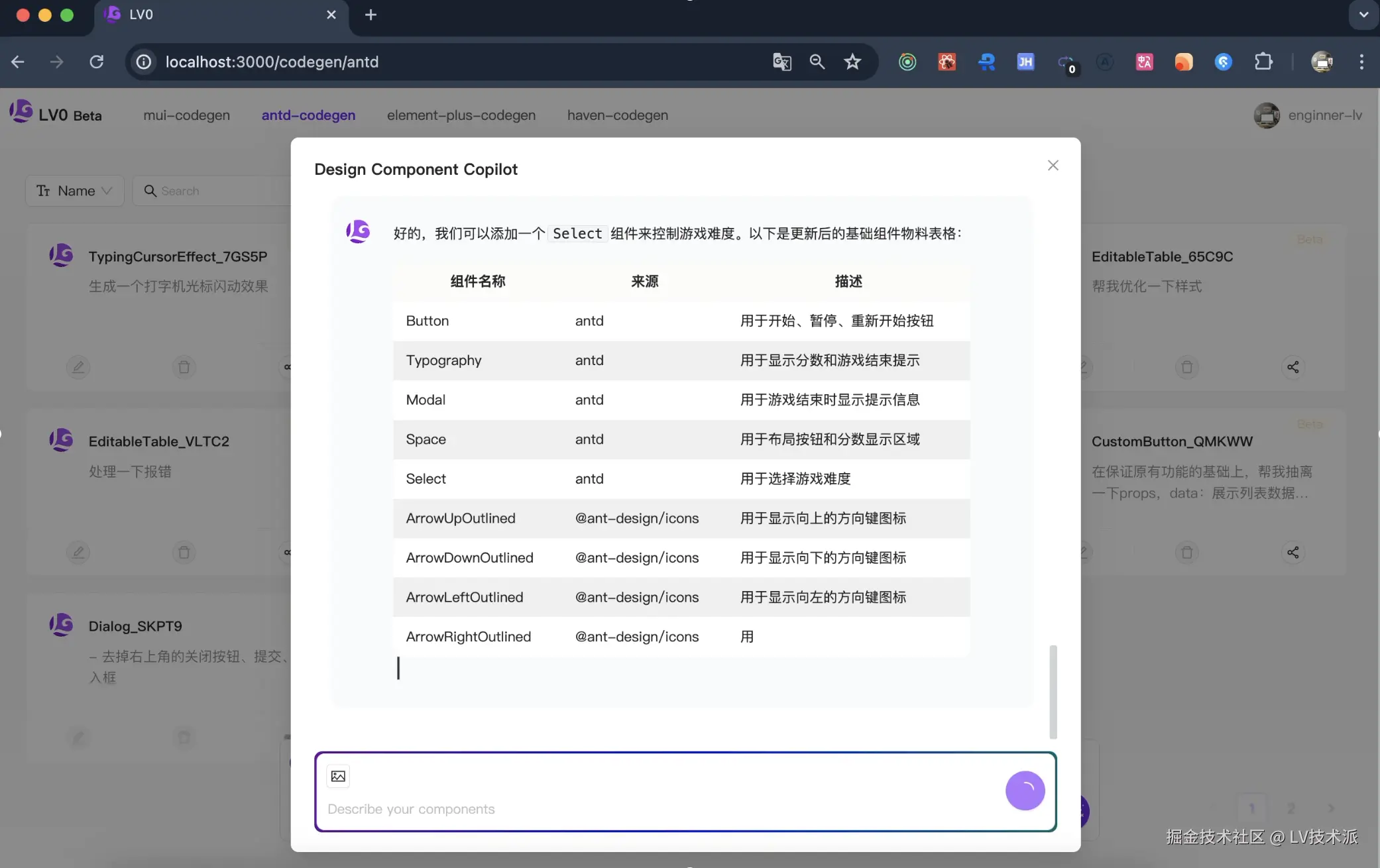Click the green circular extension icon

click(x=907, y=62)
